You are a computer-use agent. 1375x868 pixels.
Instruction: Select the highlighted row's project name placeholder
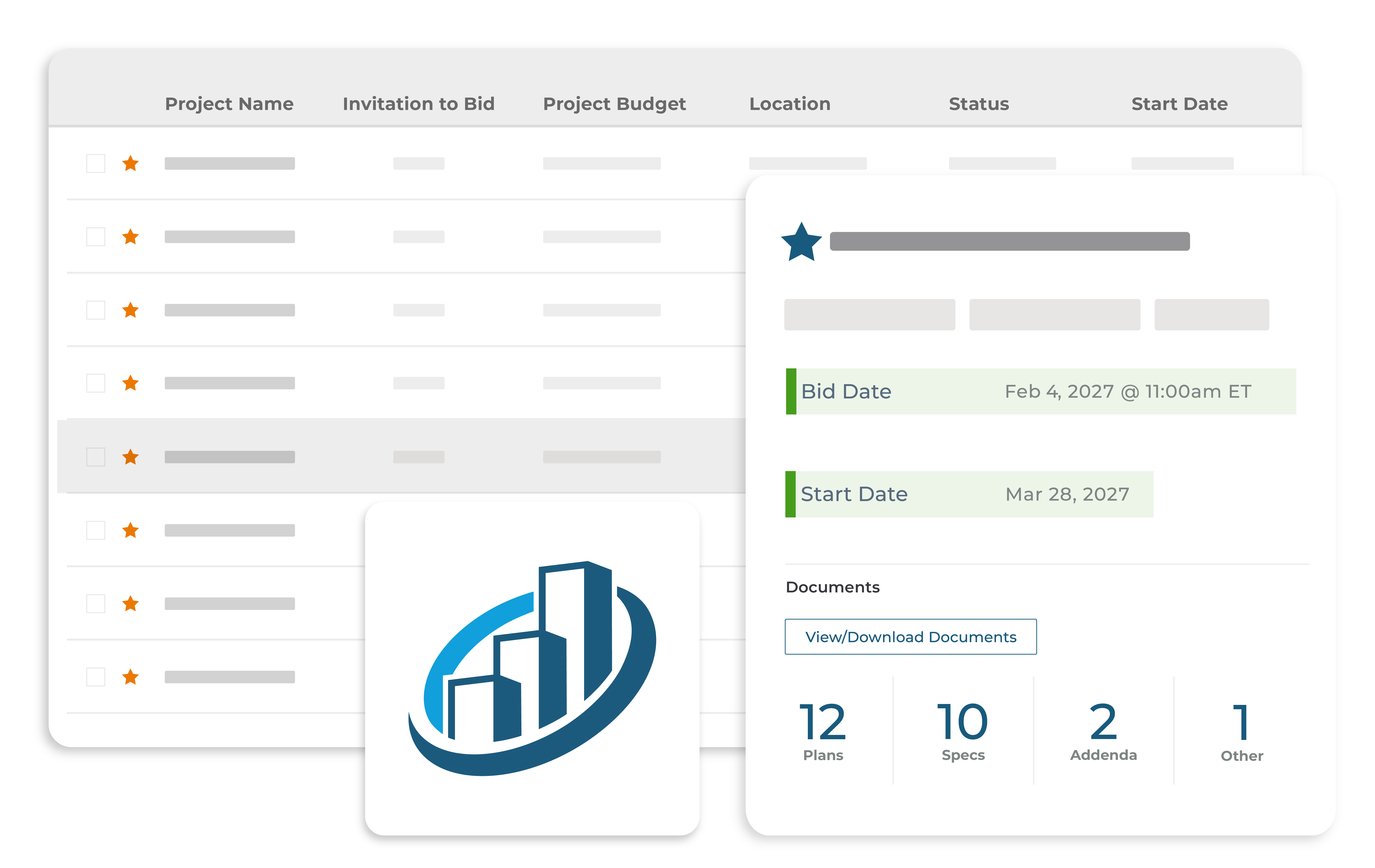point(230,457)
